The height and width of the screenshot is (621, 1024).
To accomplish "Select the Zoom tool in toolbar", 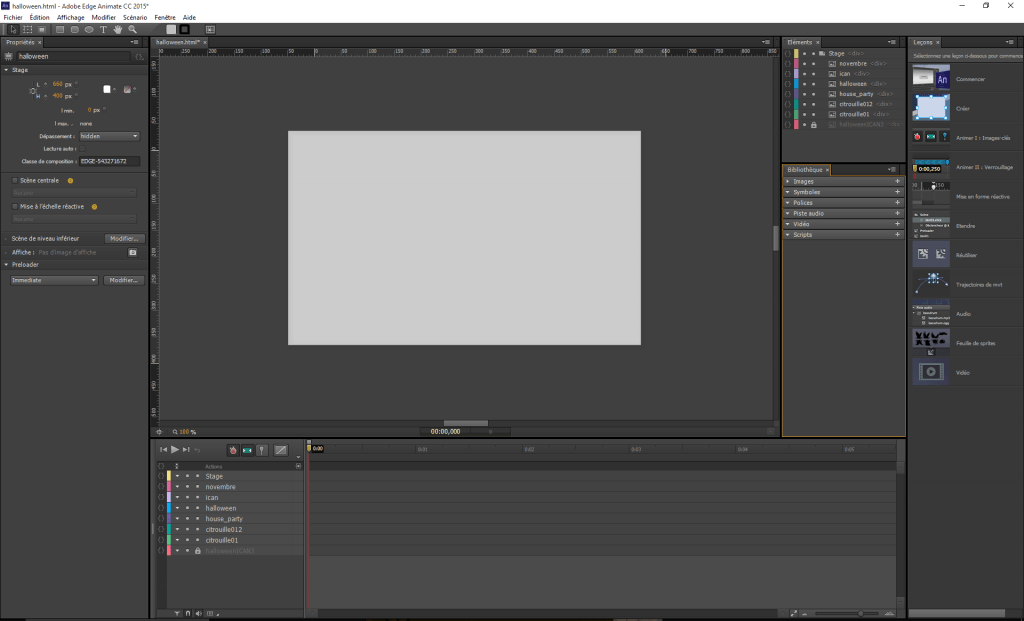I will click(x=133, y=29).
